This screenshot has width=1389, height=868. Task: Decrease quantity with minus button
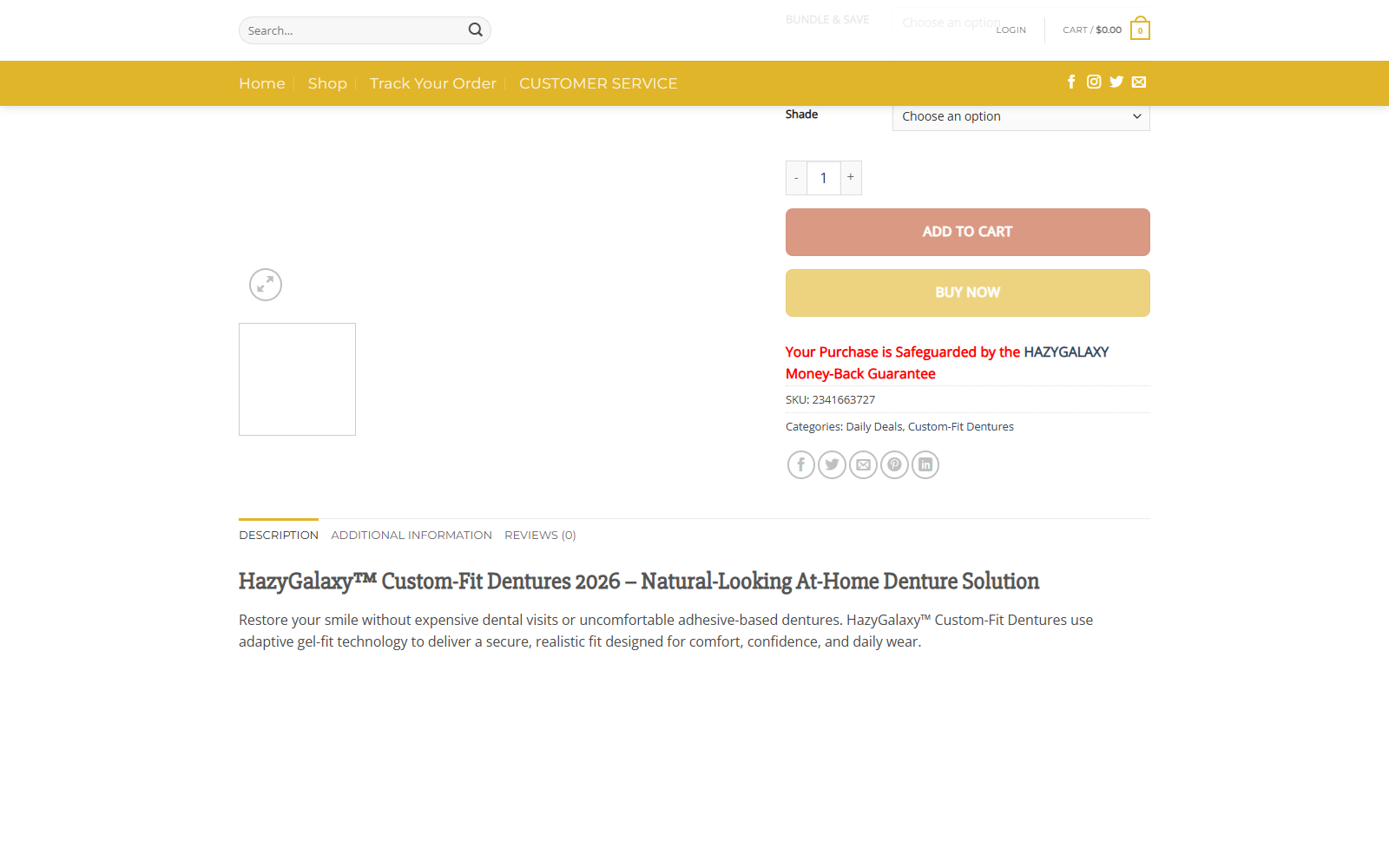796,178
